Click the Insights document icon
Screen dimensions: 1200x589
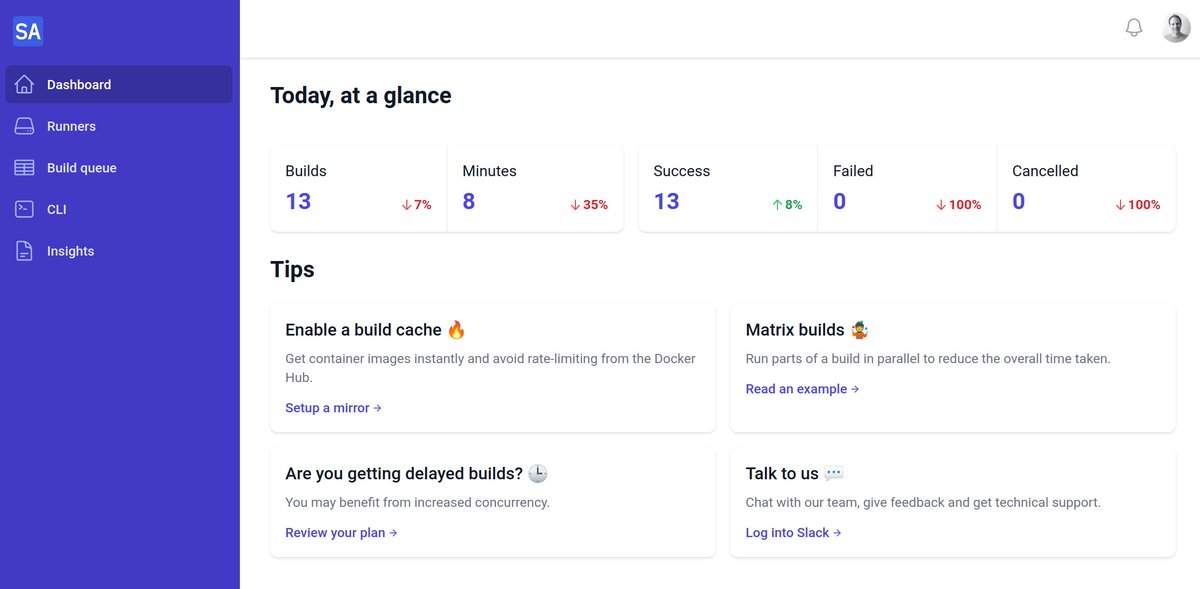point(24,250)
